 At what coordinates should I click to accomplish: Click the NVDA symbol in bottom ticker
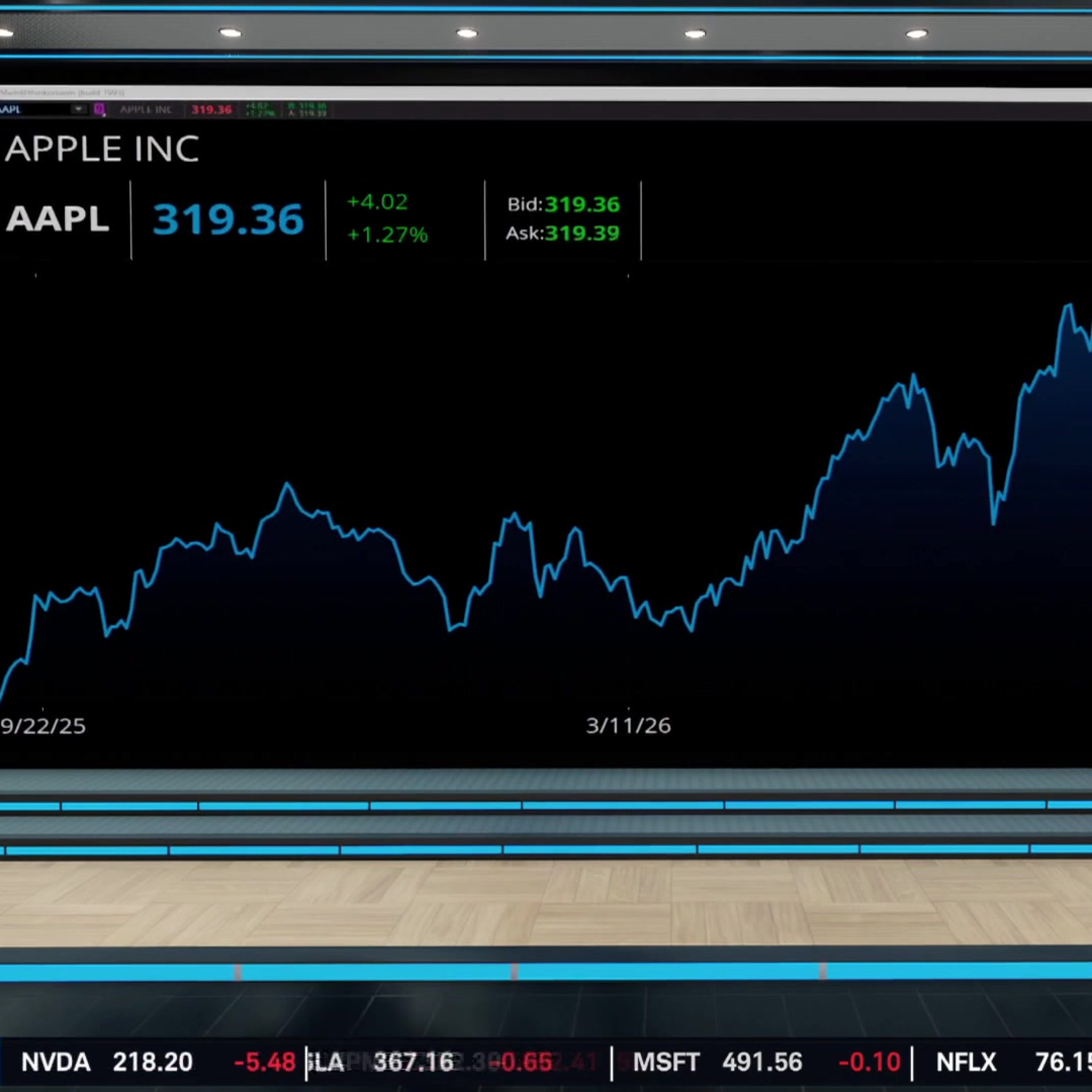[56, 1063]
